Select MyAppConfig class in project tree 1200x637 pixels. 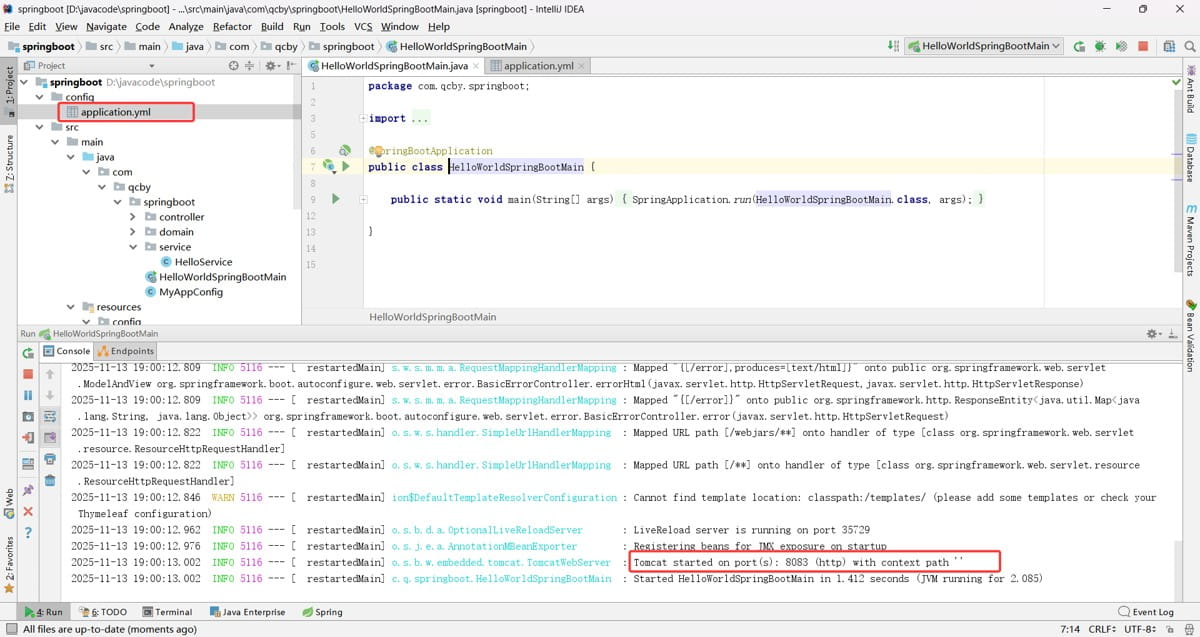point(190,292)
